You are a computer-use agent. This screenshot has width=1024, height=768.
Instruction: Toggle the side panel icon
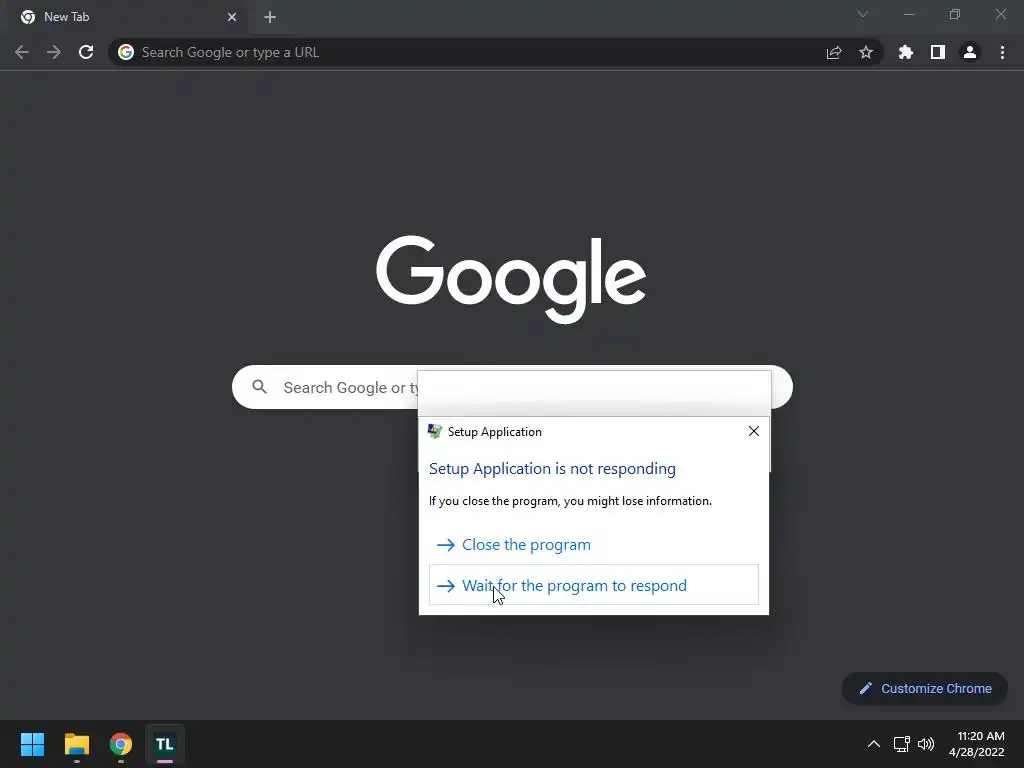(938, 52)
